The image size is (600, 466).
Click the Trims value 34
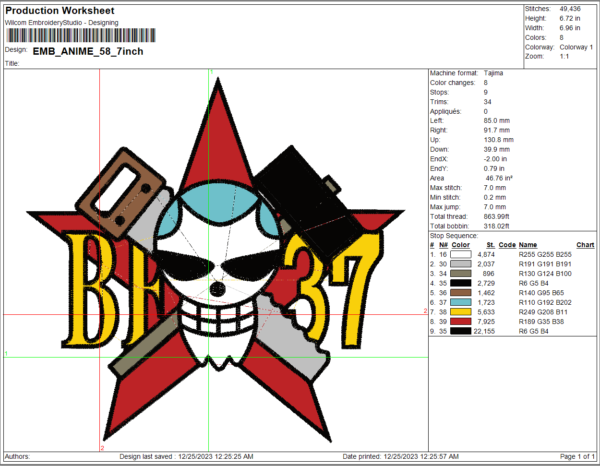click(488, 101)
